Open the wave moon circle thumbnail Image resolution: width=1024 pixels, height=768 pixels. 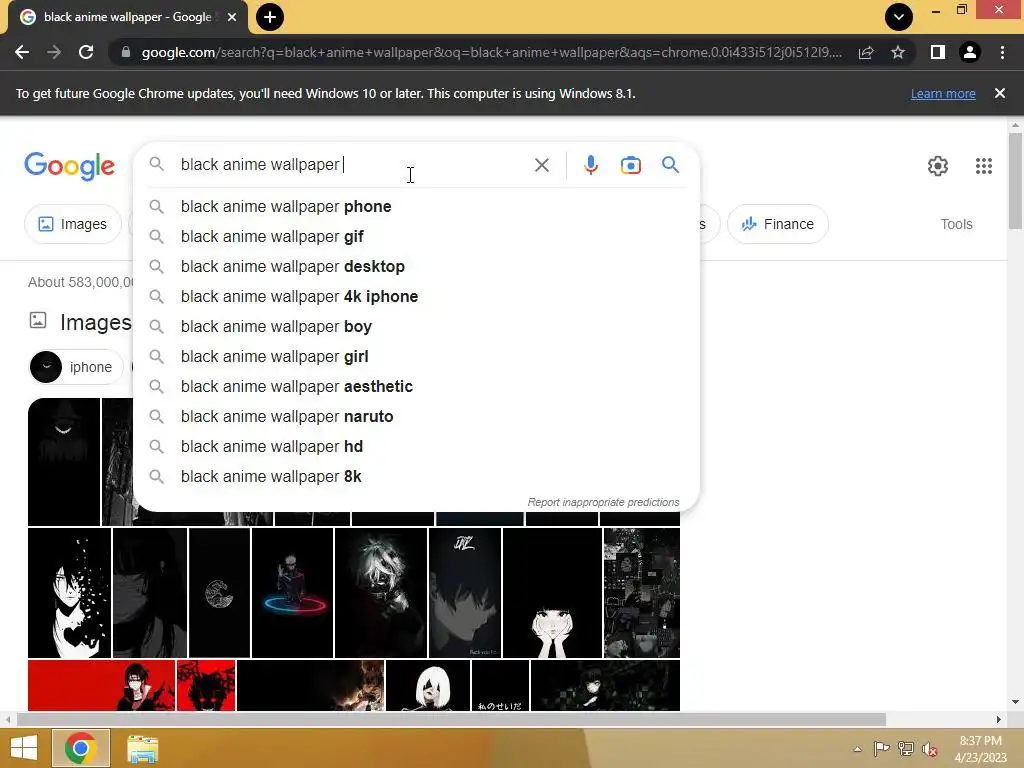[x=219, y=593]
